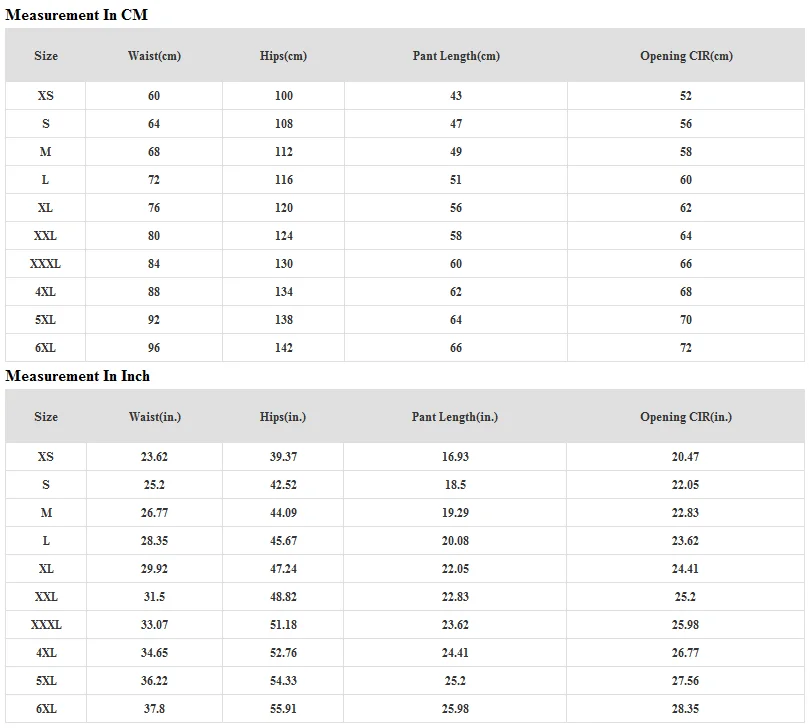Click the Measurement In CM heading
The image size is (810, 728).
(x=76, y=15)
